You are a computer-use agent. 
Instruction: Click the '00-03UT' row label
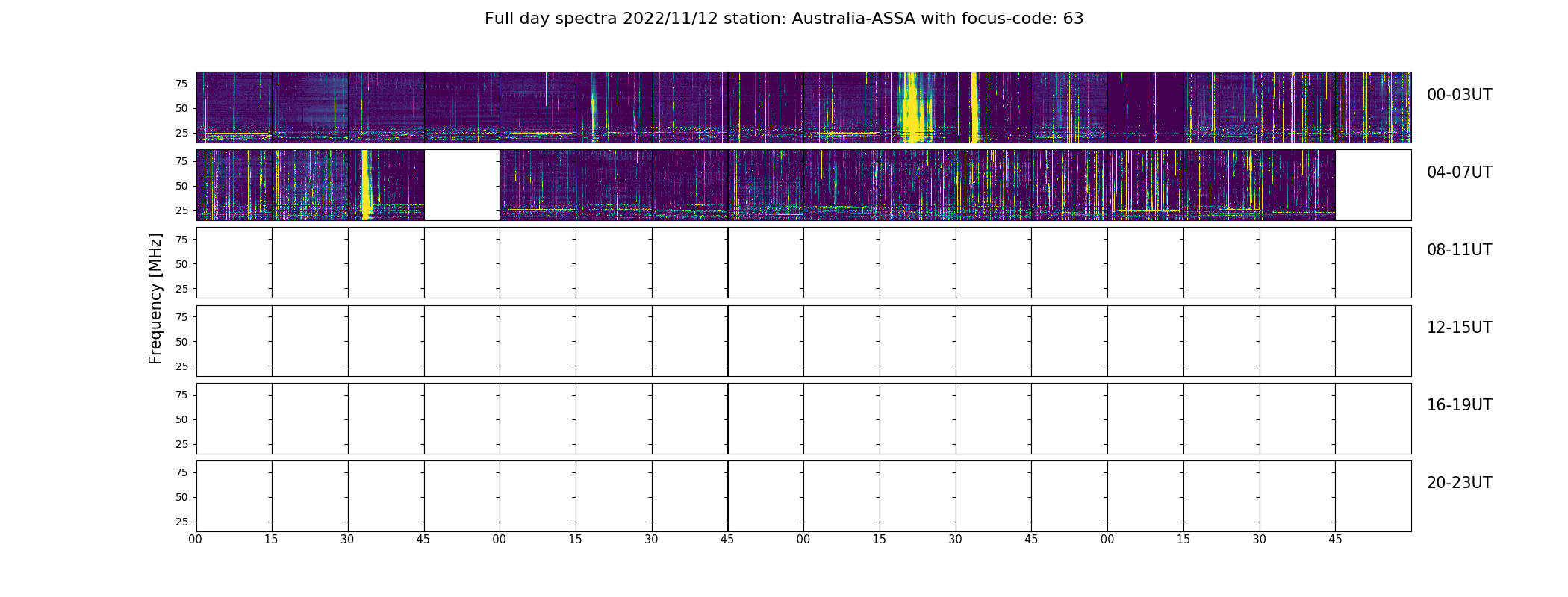click(x=1459, y=95)
